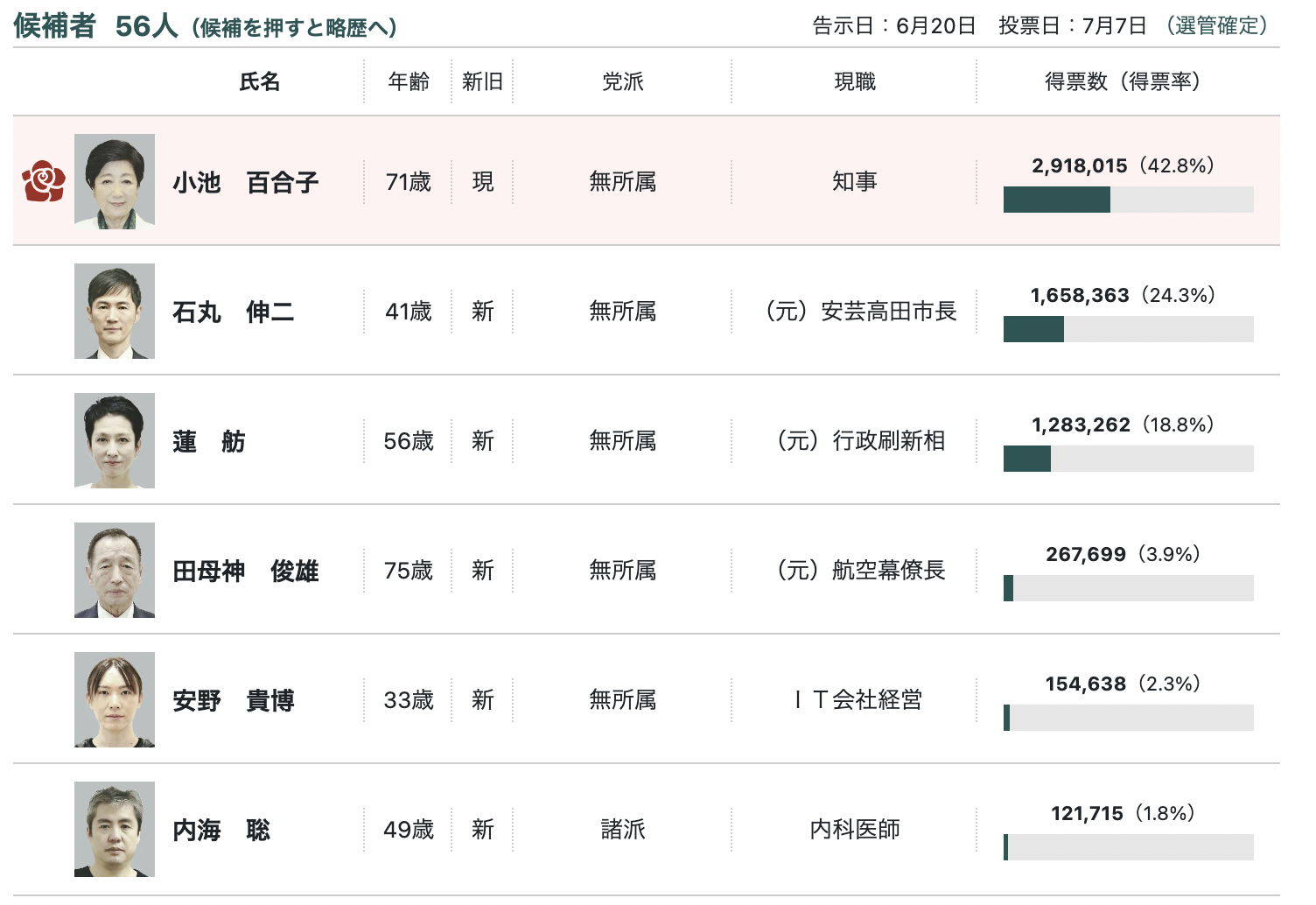The image size is (1316, 905).
Task: Open the photo beside 小池 百合子
Action: 115,181
